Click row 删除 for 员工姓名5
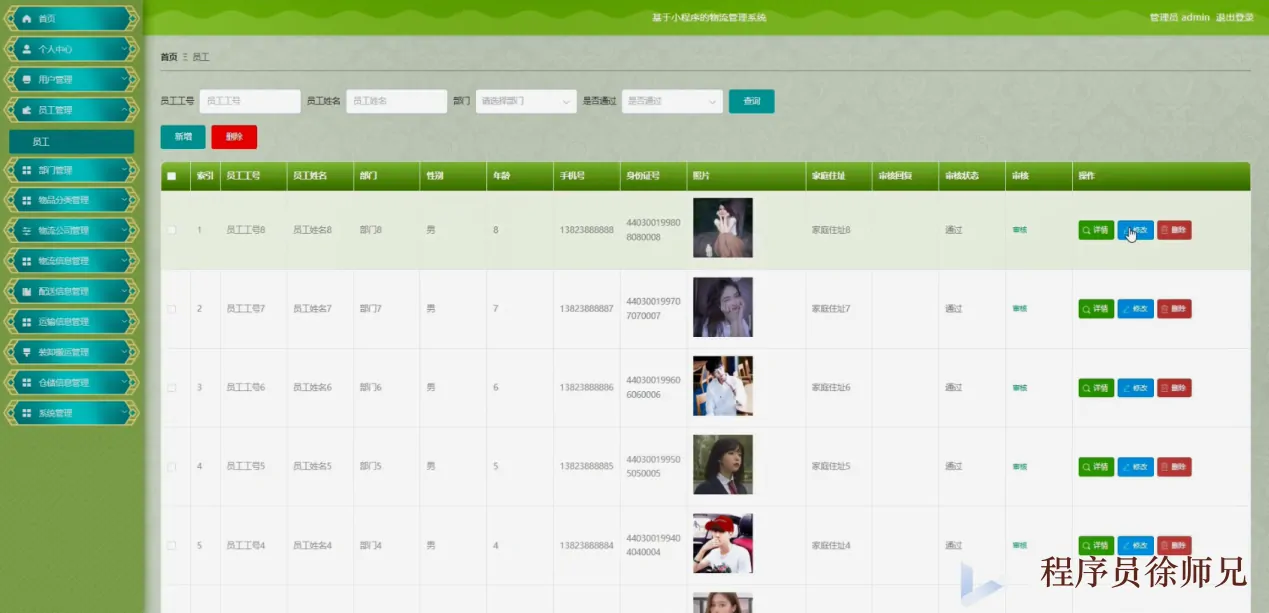1269x613 pixels. coord(1174,467)
